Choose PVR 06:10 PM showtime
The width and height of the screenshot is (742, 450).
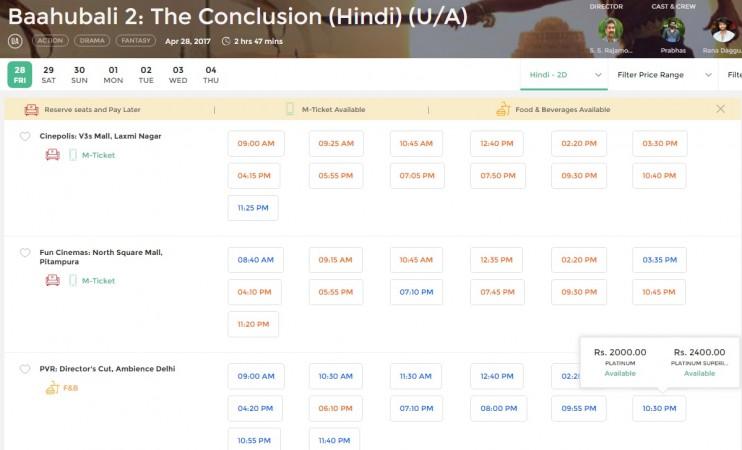pyautogui.click(x=336, y=408)
